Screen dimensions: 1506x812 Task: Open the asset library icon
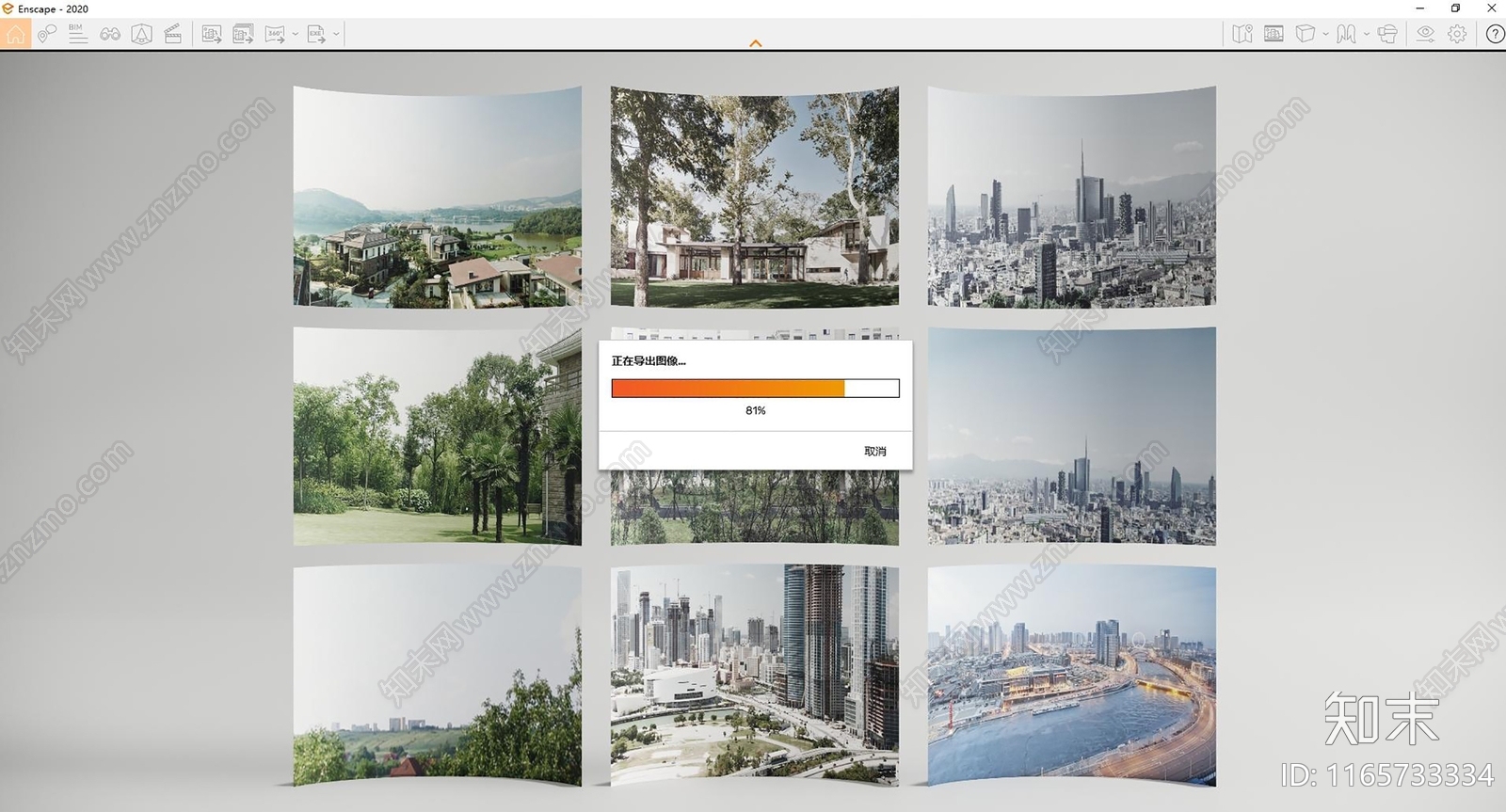1274,34
